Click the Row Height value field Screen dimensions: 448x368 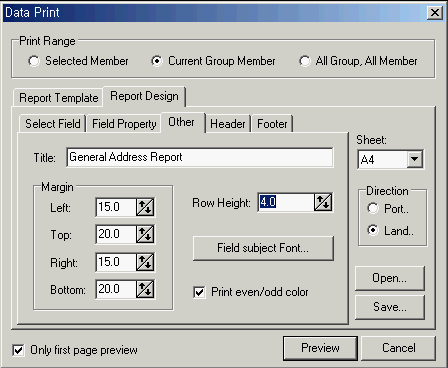[286, 202]
